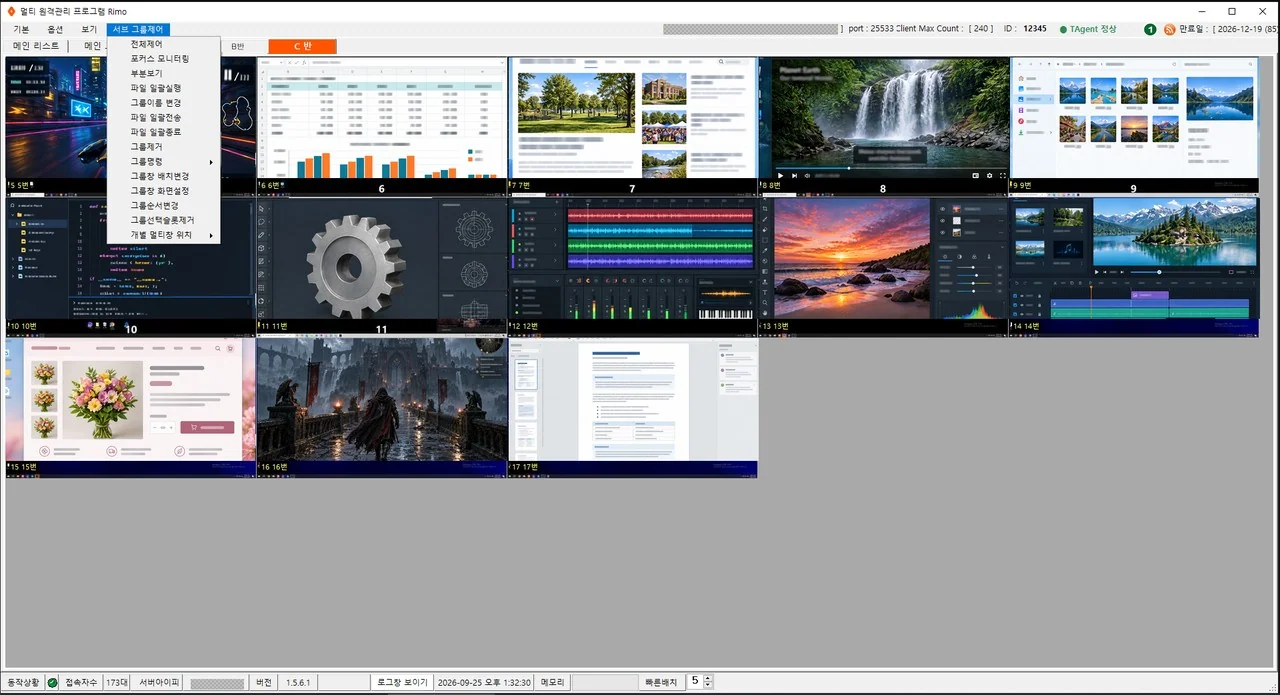
Task: Open the 보기 menu
Action: coord(89,30)
